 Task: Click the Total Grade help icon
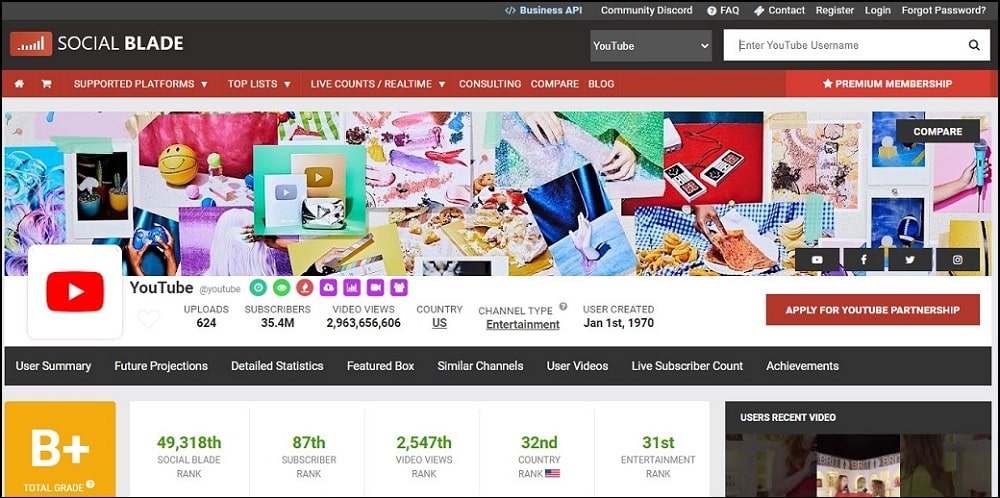pyautogui.click(x=90, y=485)
